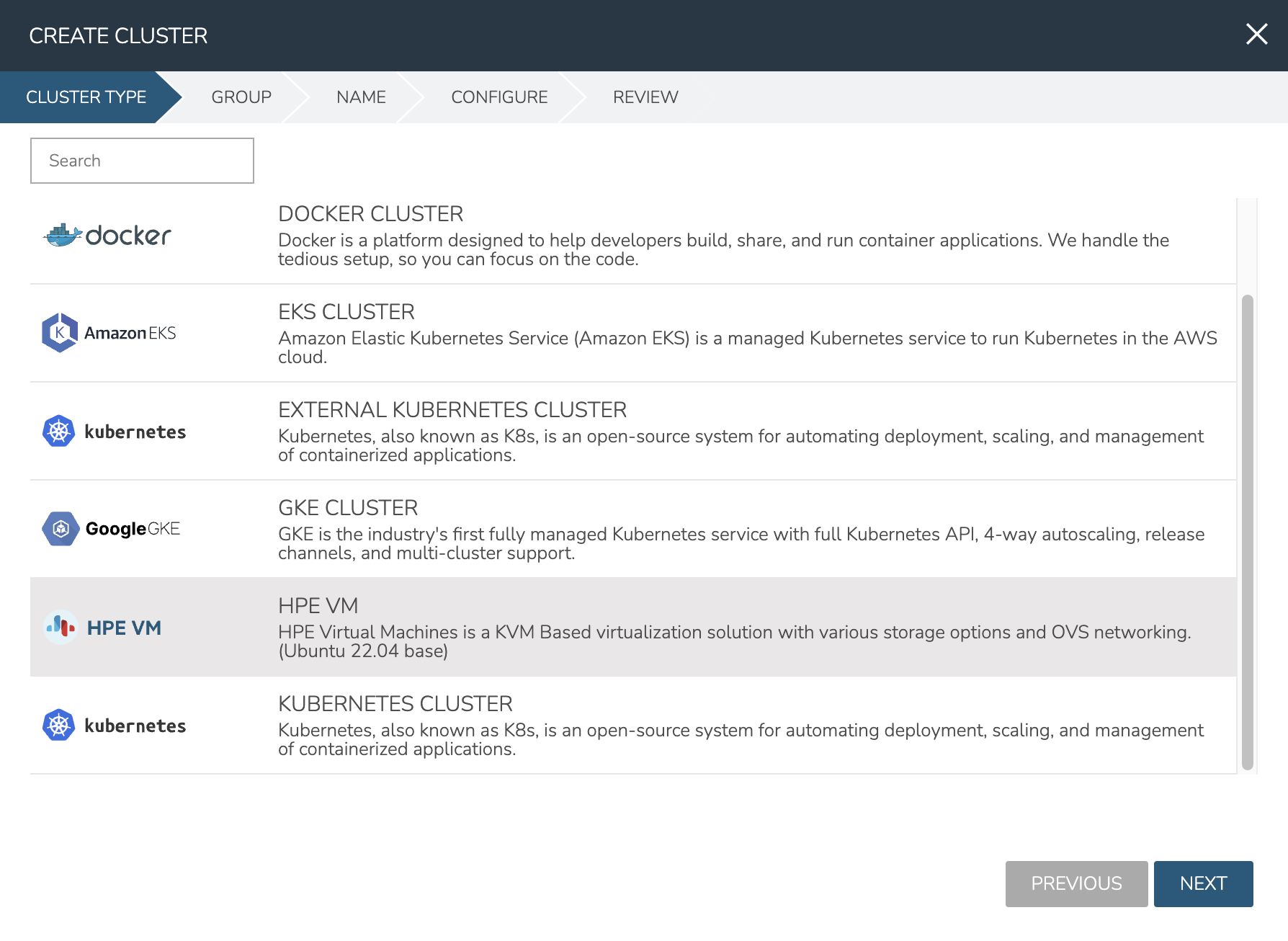Select the HPE VM description row

(734, 641)
